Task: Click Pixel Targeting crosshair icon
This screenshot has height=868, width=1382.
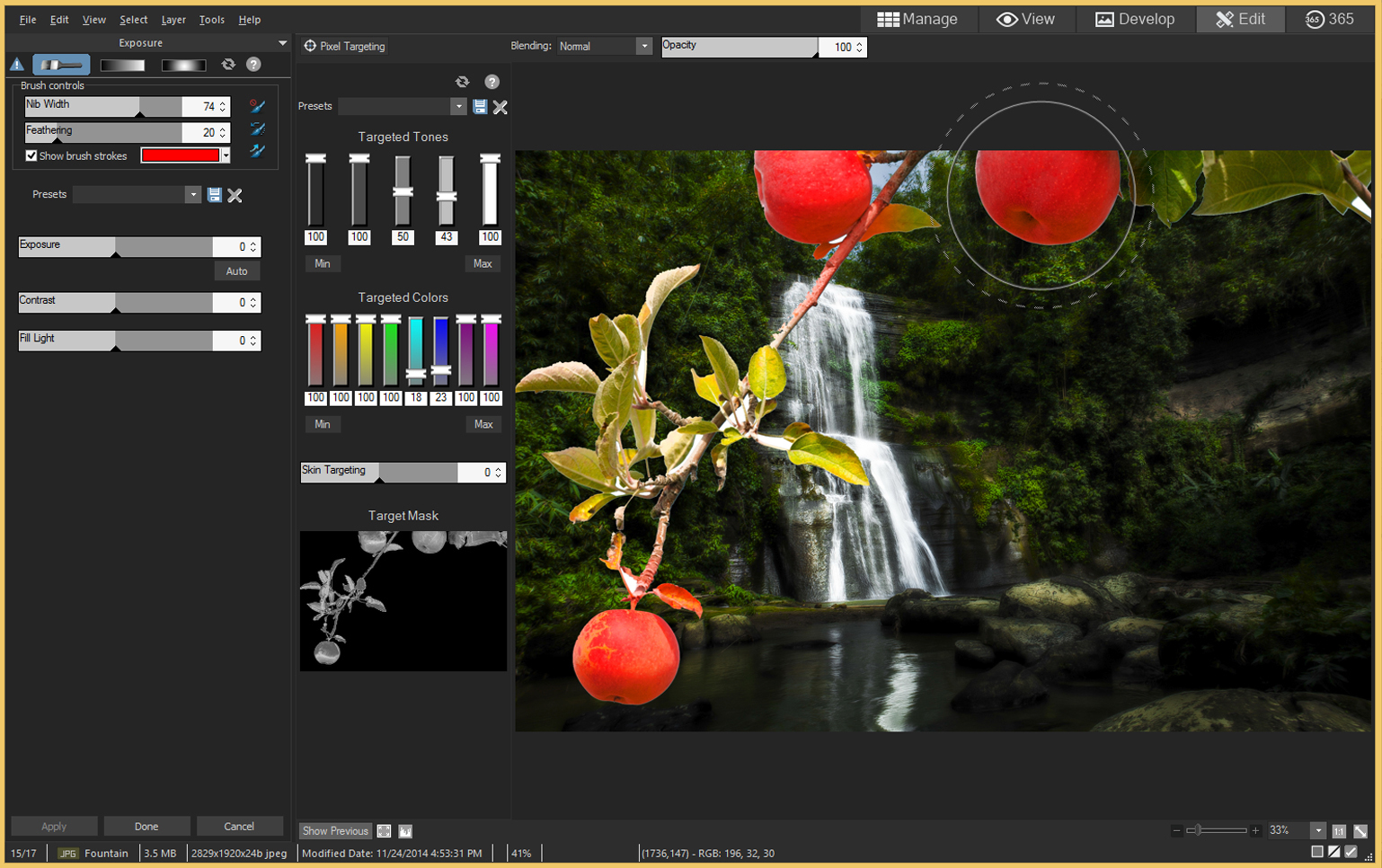Action: [310, 46]
